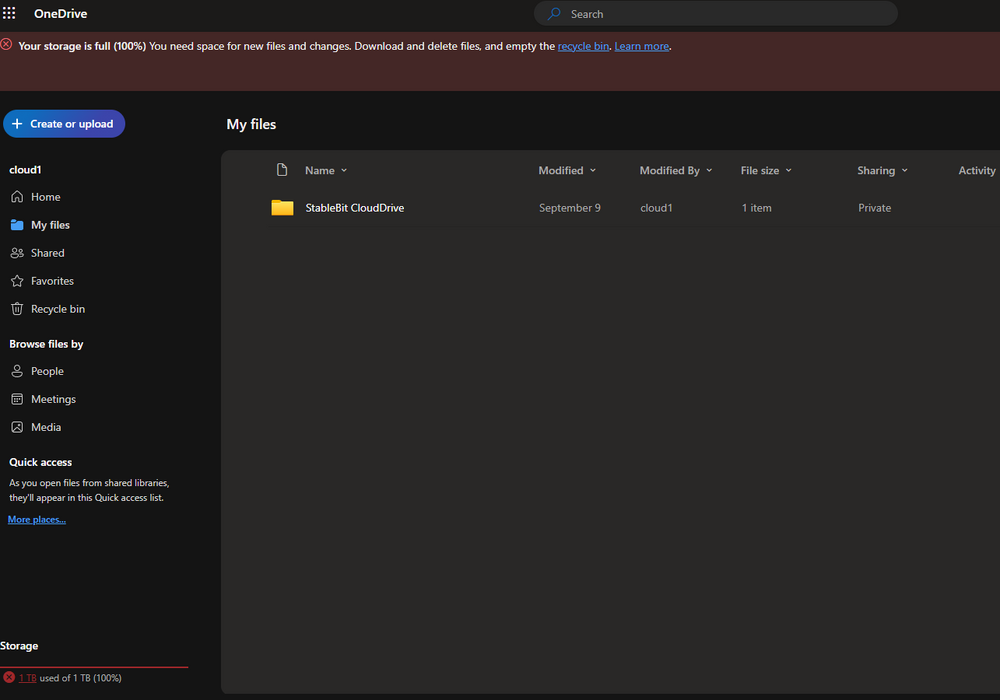Open the Shared files view
This screenshot has width=1000, height=700.
pyautogui.click(x=45, y=252)
